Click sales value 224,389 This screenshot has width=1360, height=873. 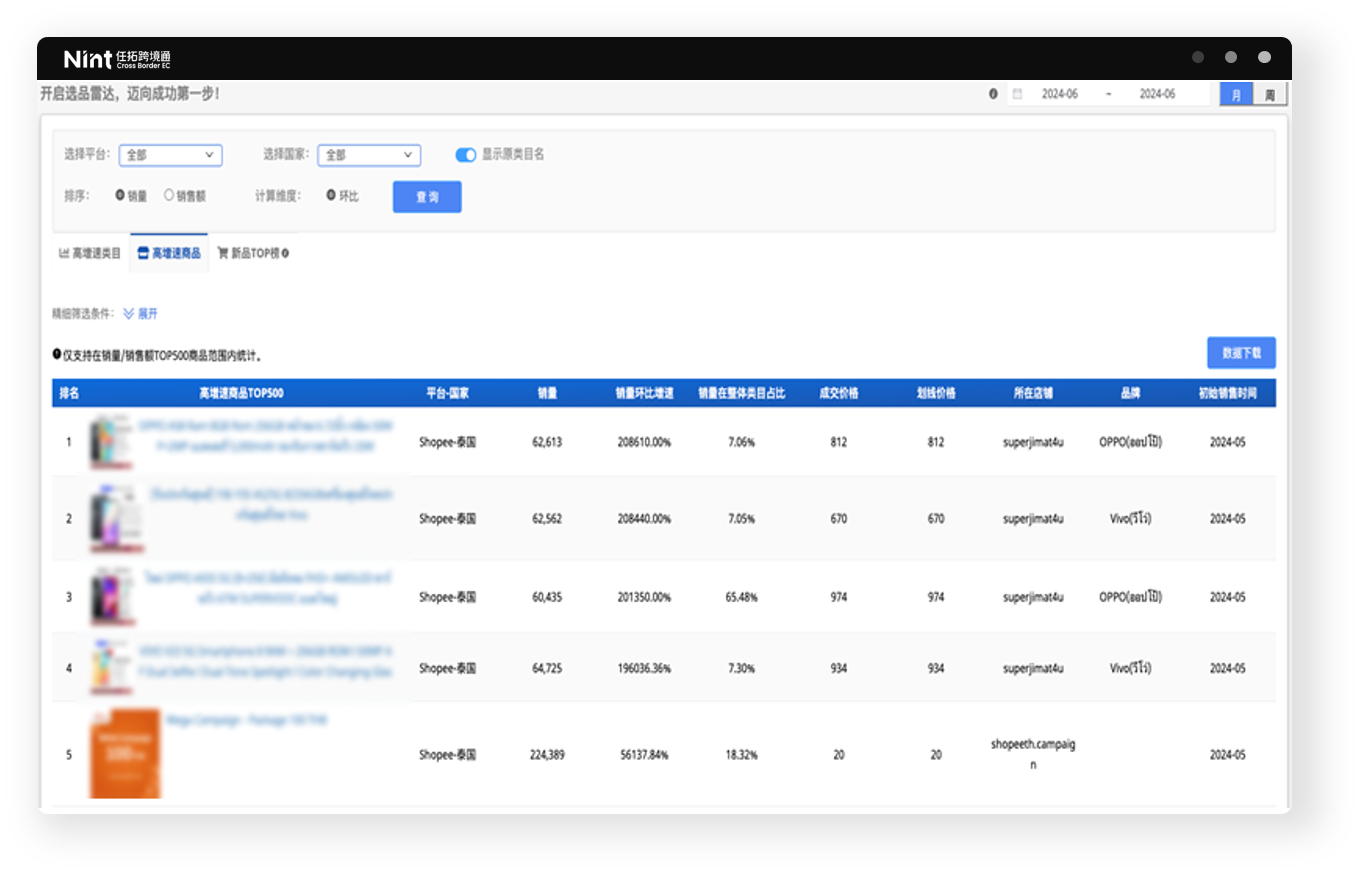(547, 755)
